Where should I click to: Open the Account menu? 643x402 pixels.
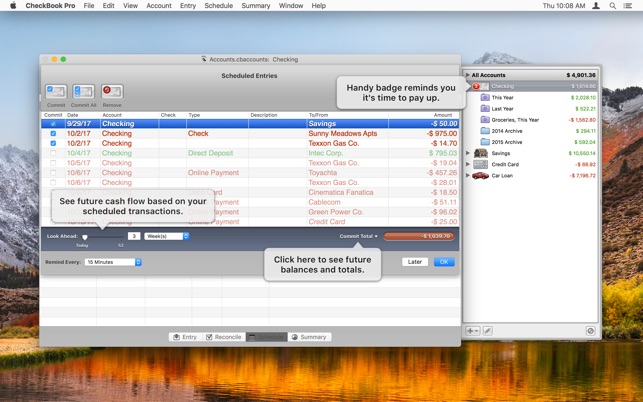159,6
